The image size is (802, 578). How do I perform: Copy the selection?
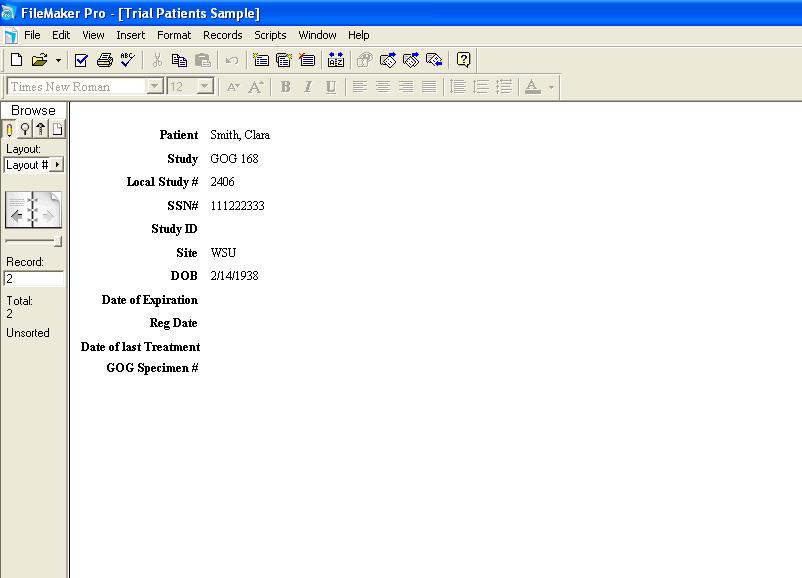[179, 60]
